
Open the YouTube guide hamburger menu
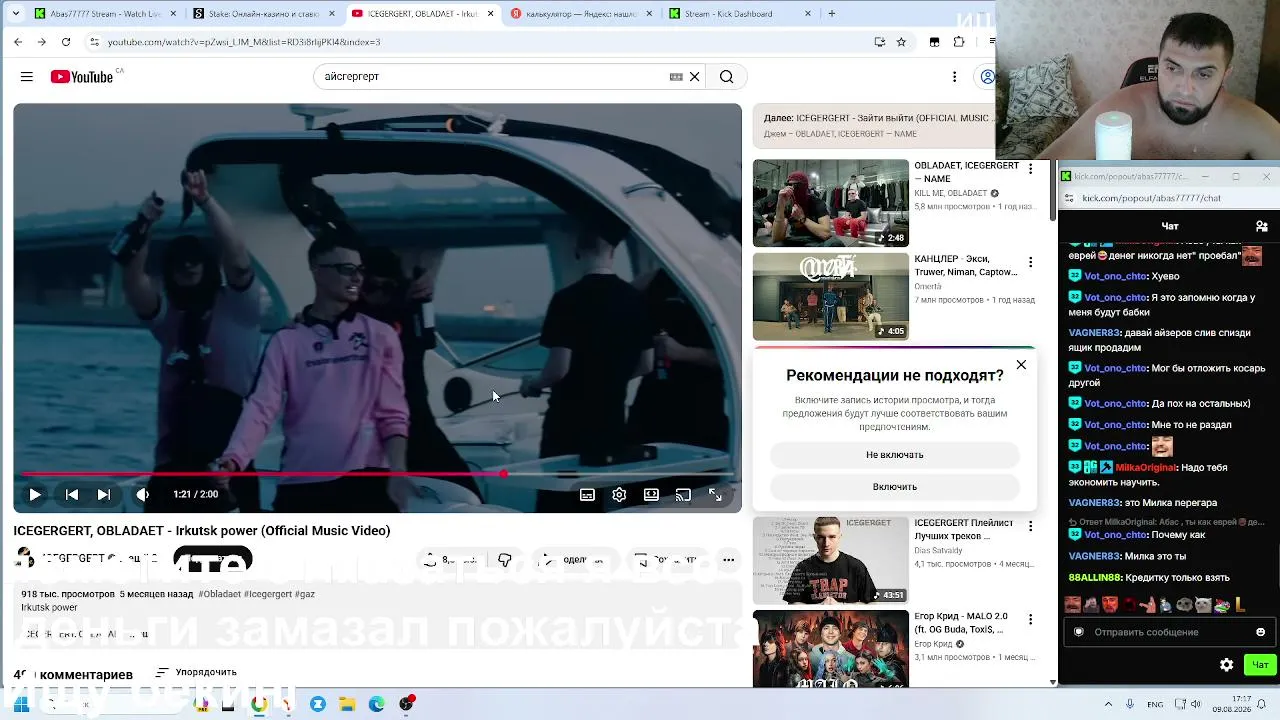click(x=27, y=77)
